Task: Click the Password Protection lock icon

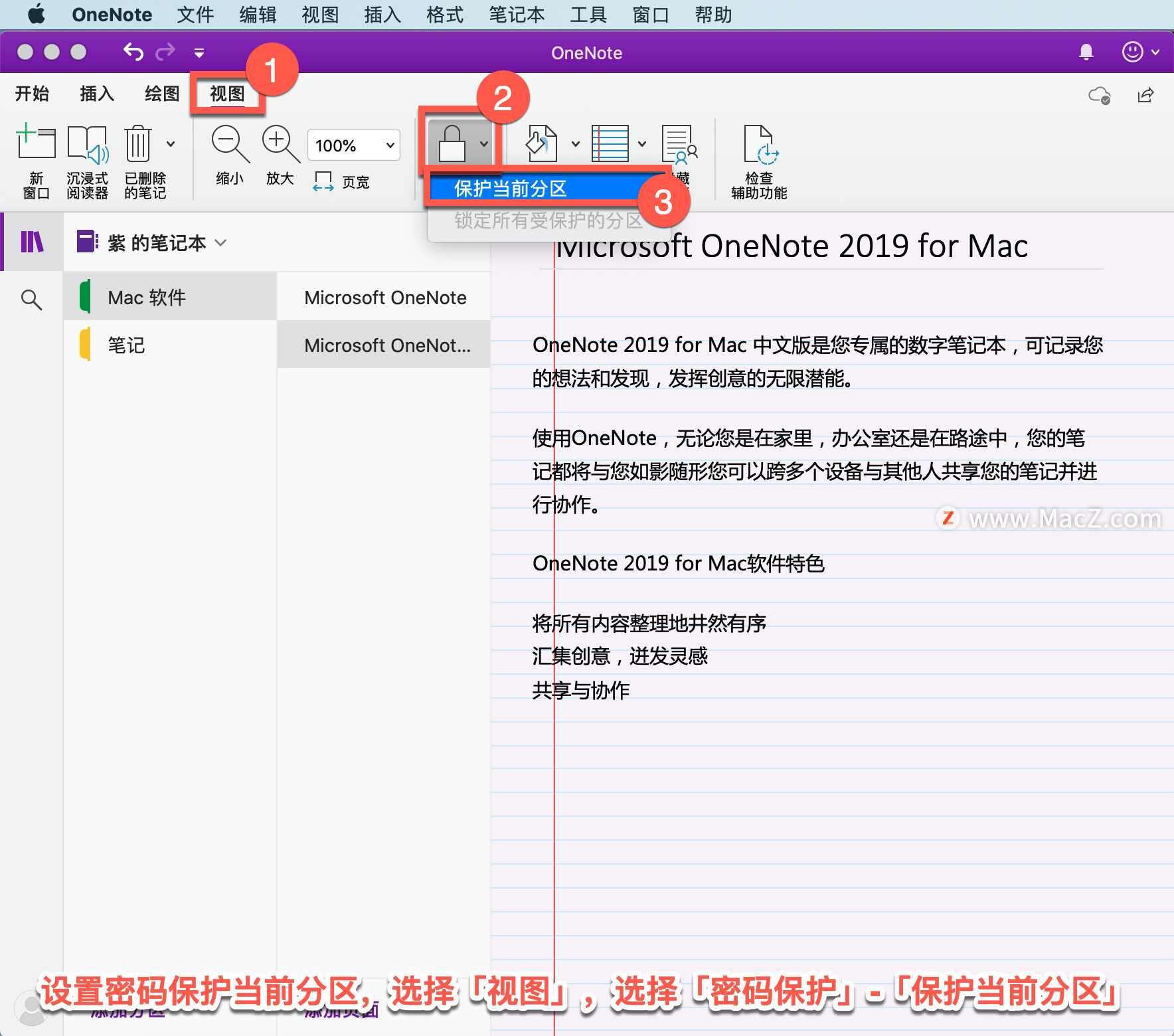Action: point(452,143)
